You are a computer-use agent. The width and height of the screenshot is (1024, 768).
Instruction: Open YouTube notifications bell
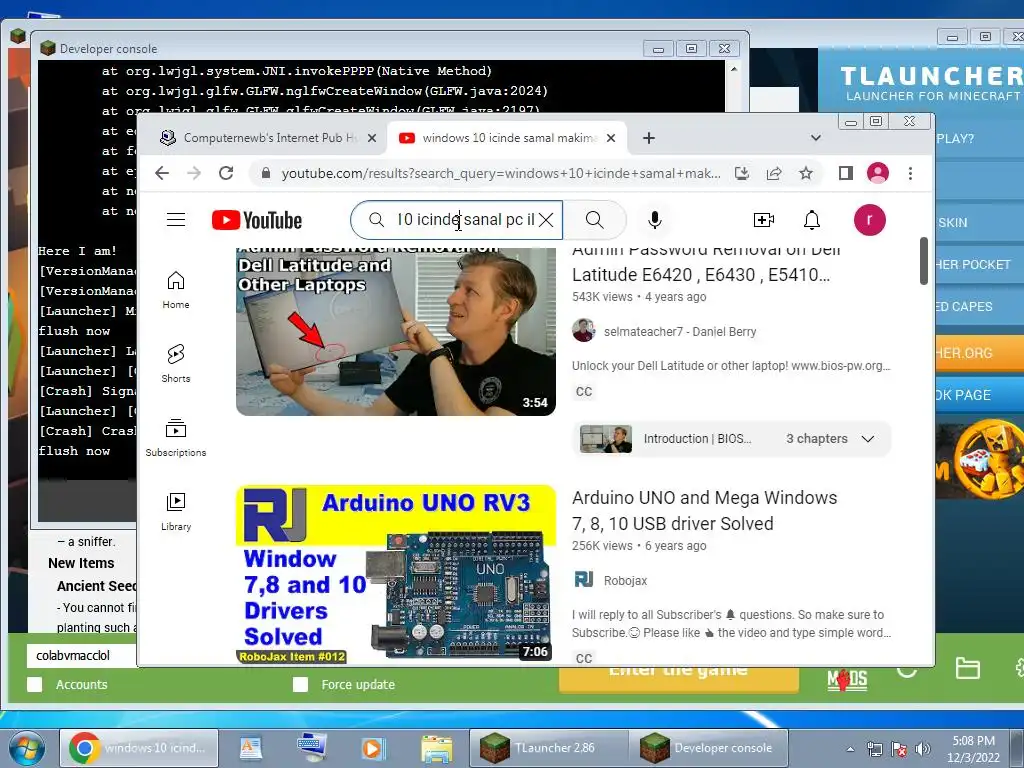pos(812,220)
